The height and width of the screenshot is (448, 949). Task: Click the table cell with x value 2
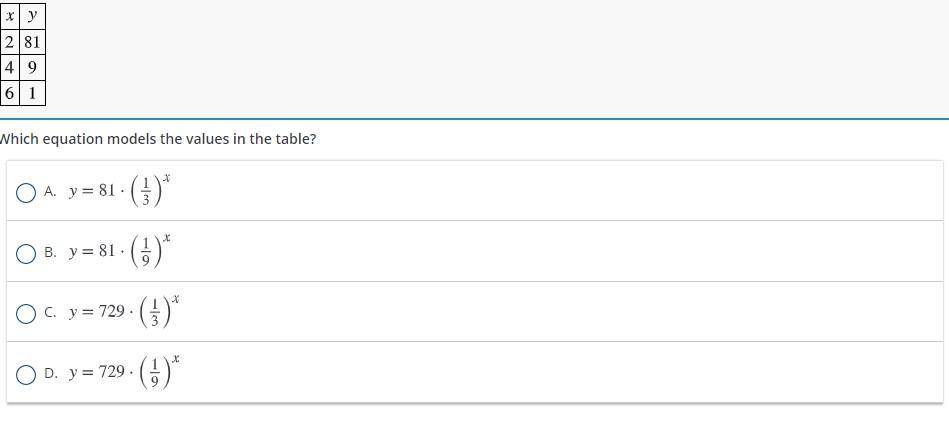[10, 42]
